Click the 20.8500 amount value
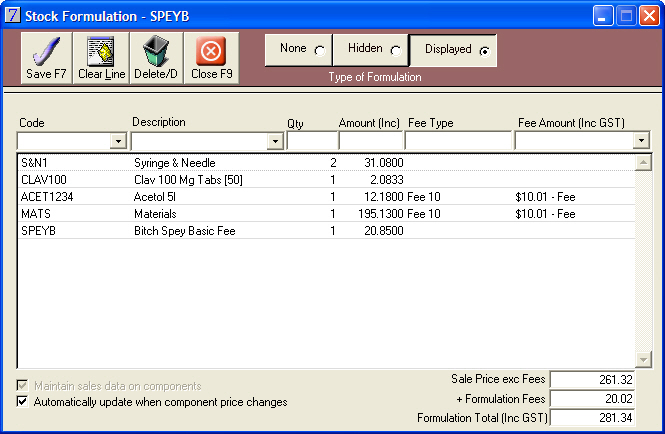The image size is (665, 434). [384, 231]
